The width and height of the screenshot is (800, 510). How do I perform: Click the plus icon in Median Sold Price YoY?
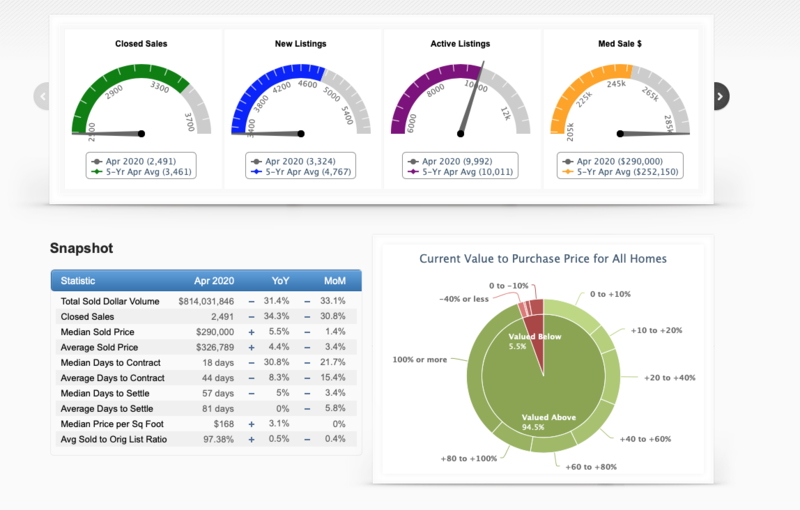point(252,331)
